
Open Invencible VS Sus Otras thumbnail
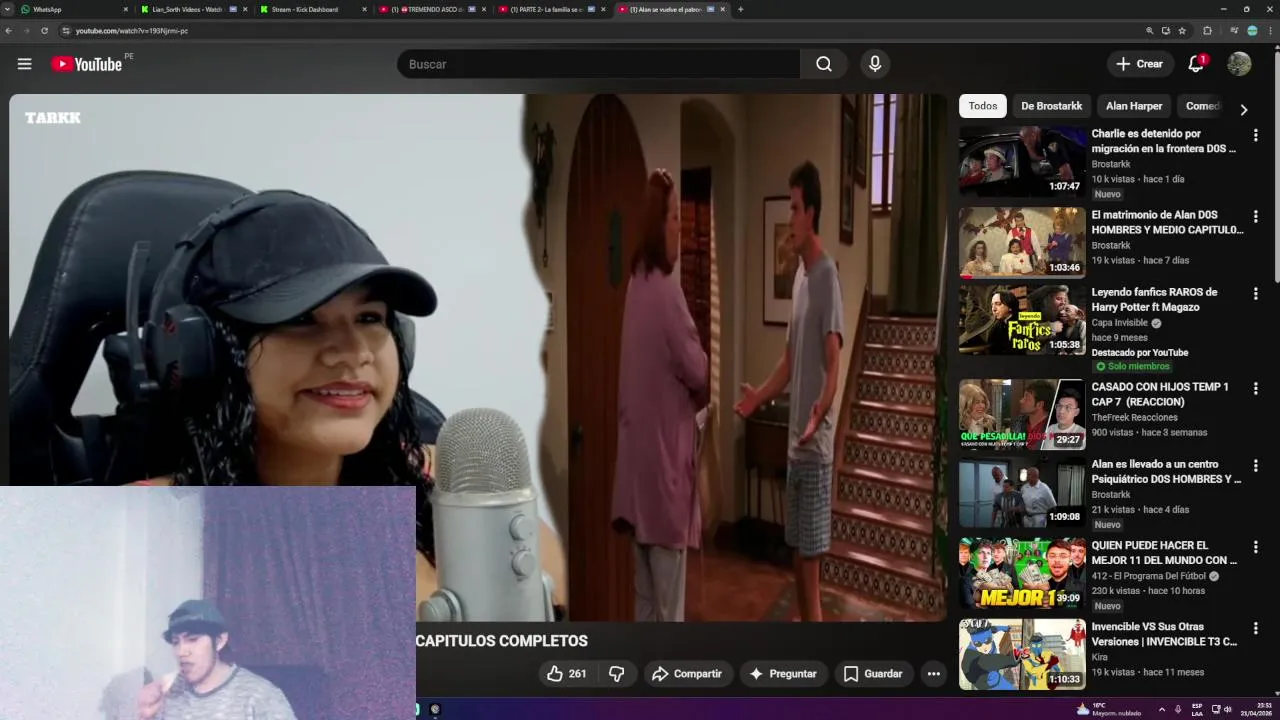(1022, 654)
